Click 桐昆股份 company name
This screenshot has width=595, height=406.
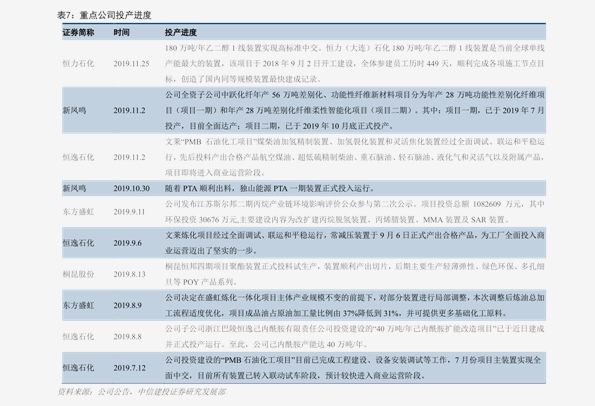[78, 274]
